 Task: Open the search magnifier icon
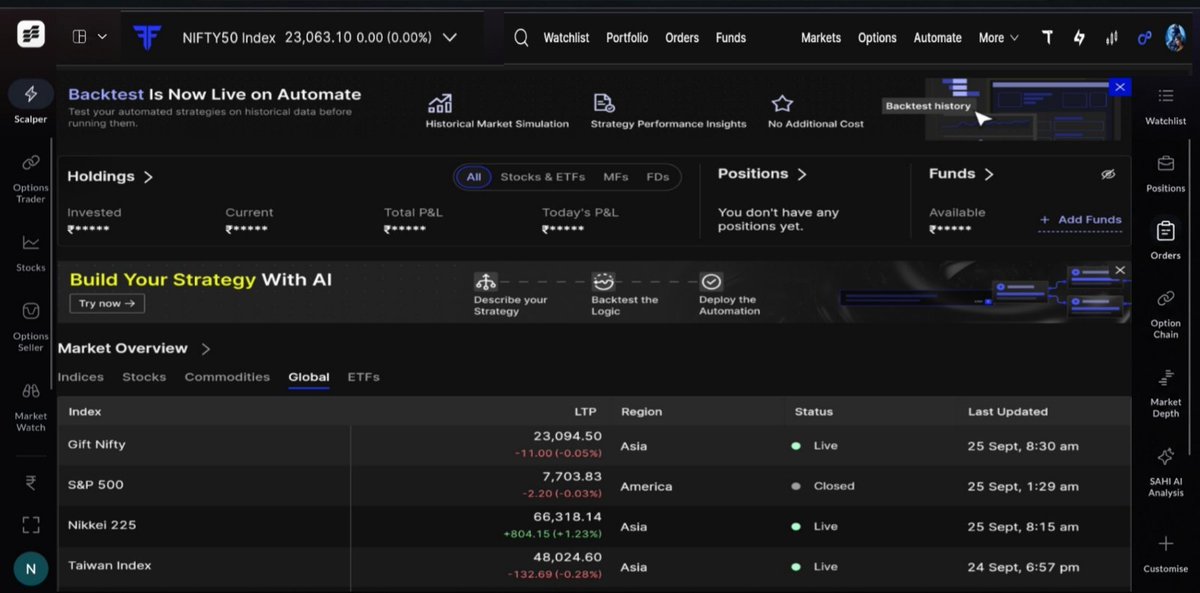tap(521, 38)
